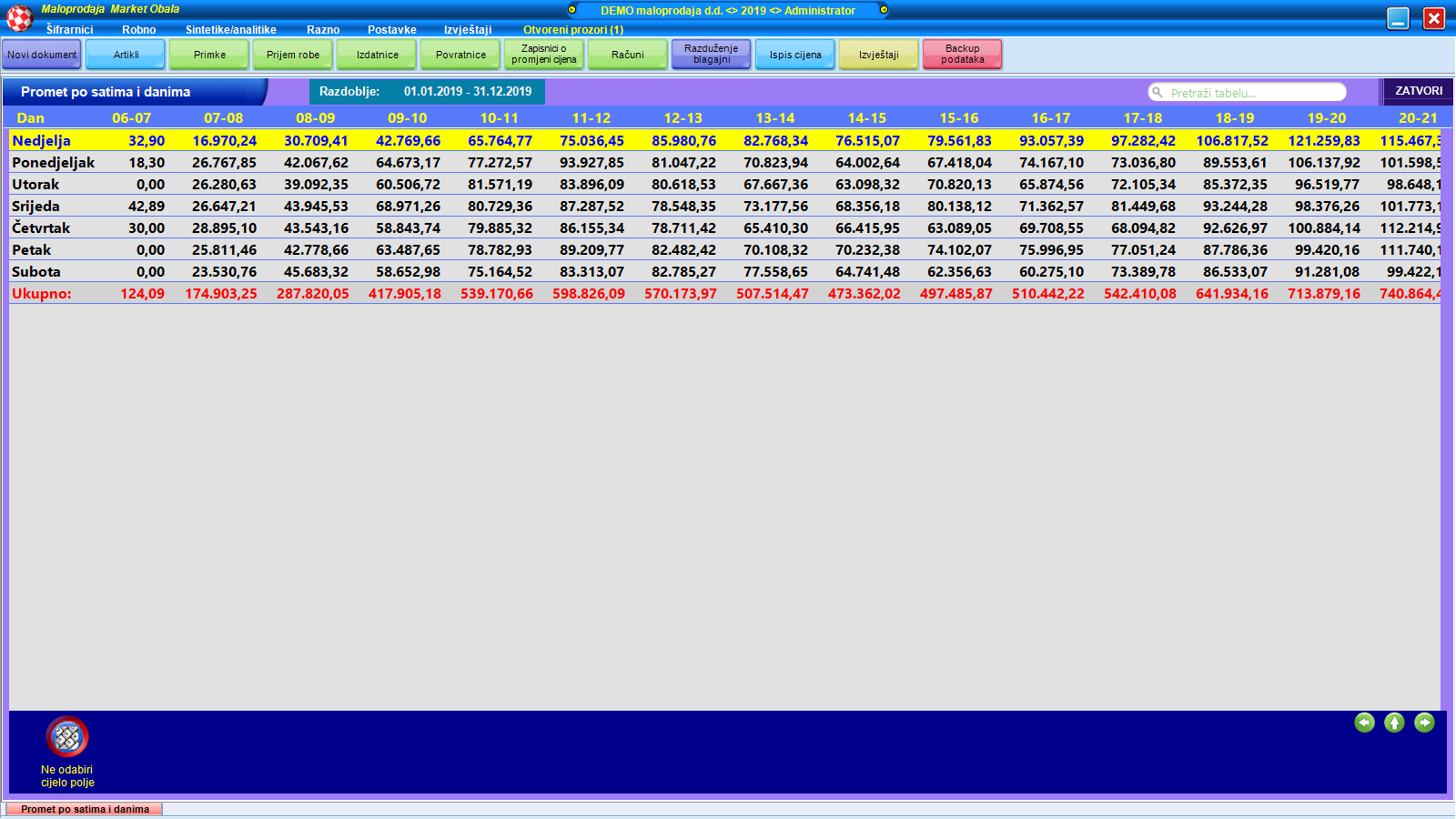
Task: Expand the Otvoreni prozori (1) list
Action: pos(572,30)
